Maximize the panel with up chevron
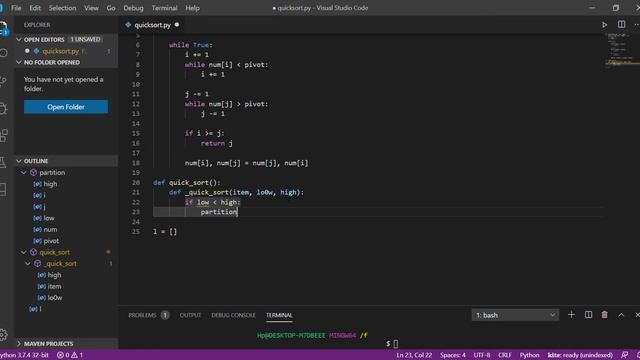 point(621,315)
